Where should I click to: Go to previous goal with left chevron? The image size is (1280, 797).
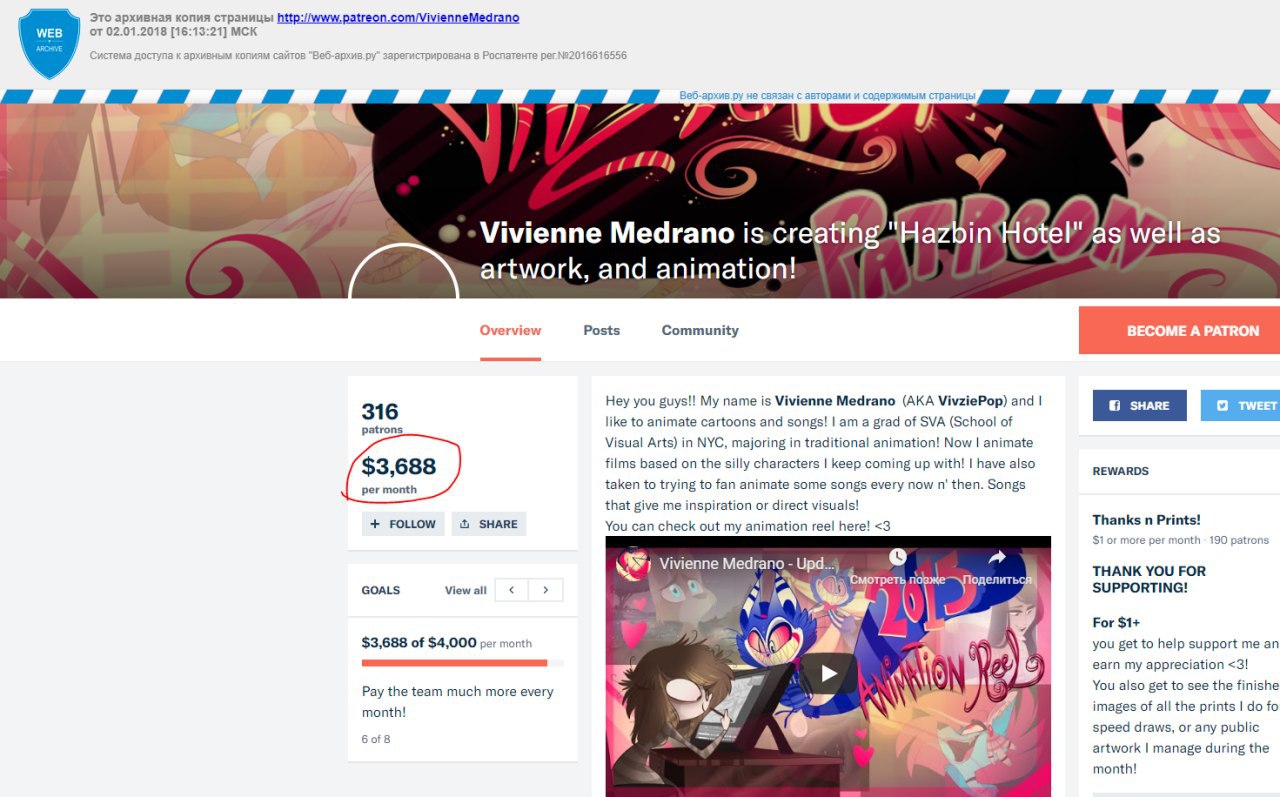pyautogui.click(x=512, y=590)
